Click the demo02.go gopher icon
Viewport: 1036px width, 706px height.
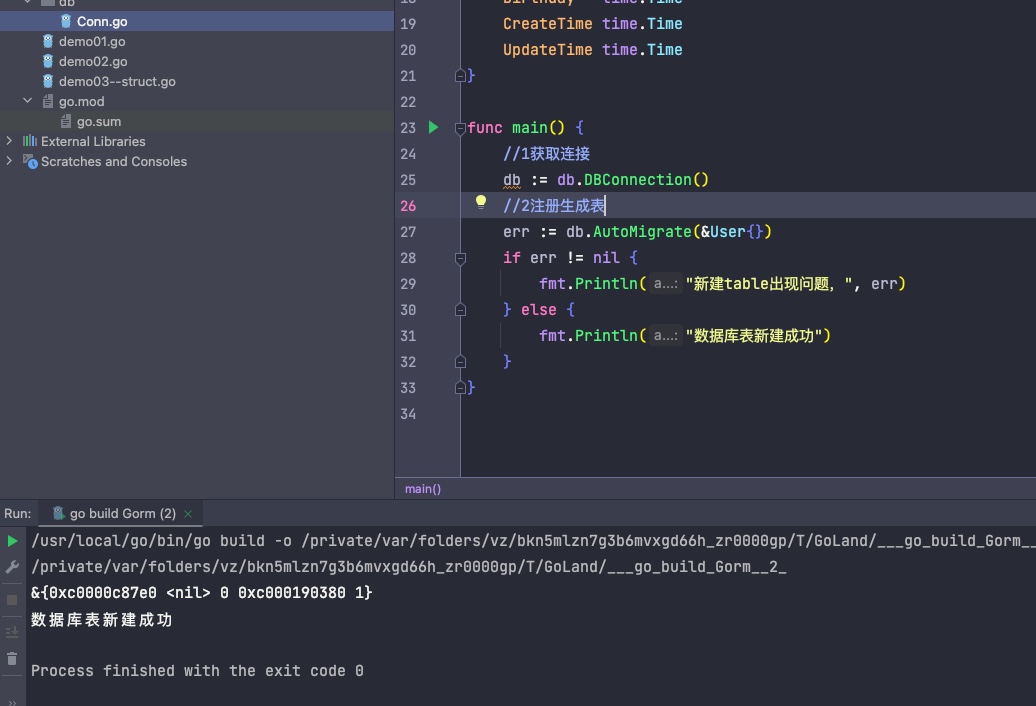[48, 61]
